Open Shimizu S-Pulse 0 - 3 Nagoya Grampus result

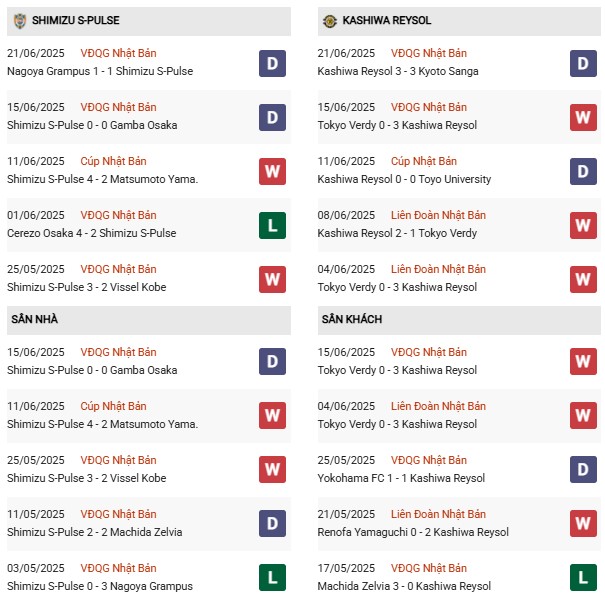tap(100, 586)
